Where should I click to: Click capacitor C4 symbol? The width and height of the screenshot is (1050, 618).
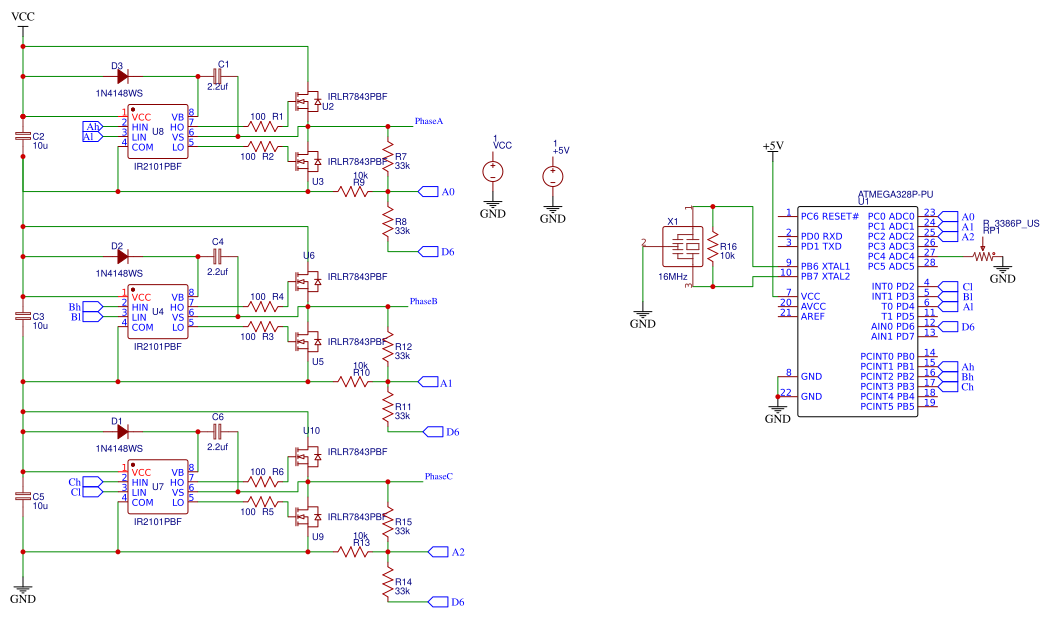(x=218, y=256)
